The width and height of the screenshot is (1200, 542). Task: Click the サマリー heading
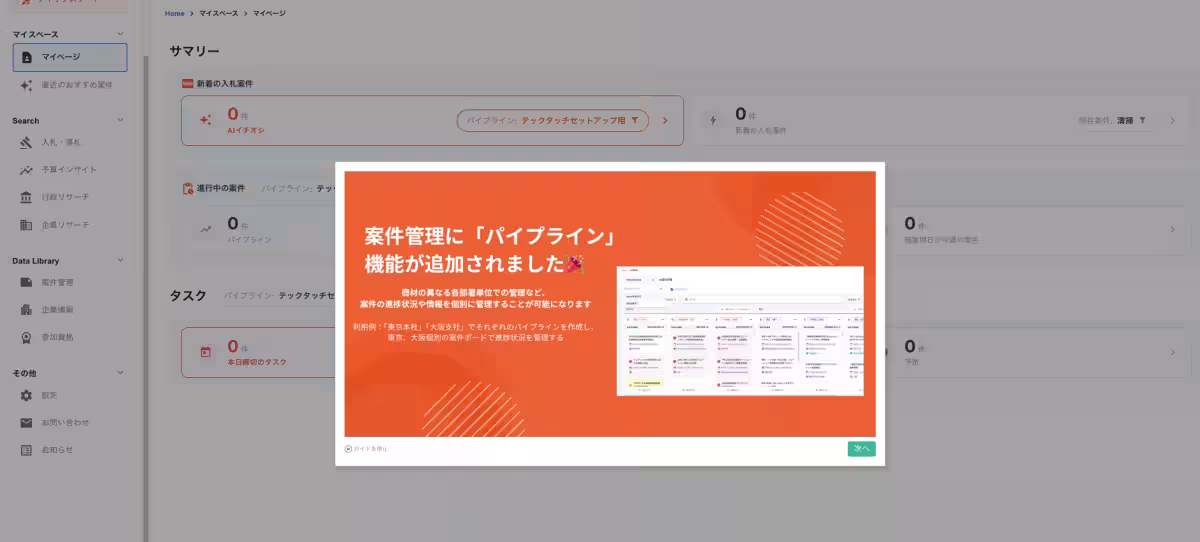(x=194, y=51)
